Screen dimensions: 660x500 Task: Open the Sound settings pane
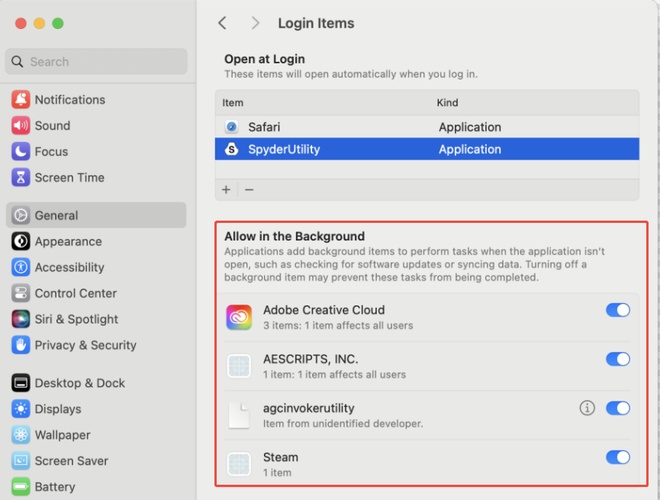[96, 125]
